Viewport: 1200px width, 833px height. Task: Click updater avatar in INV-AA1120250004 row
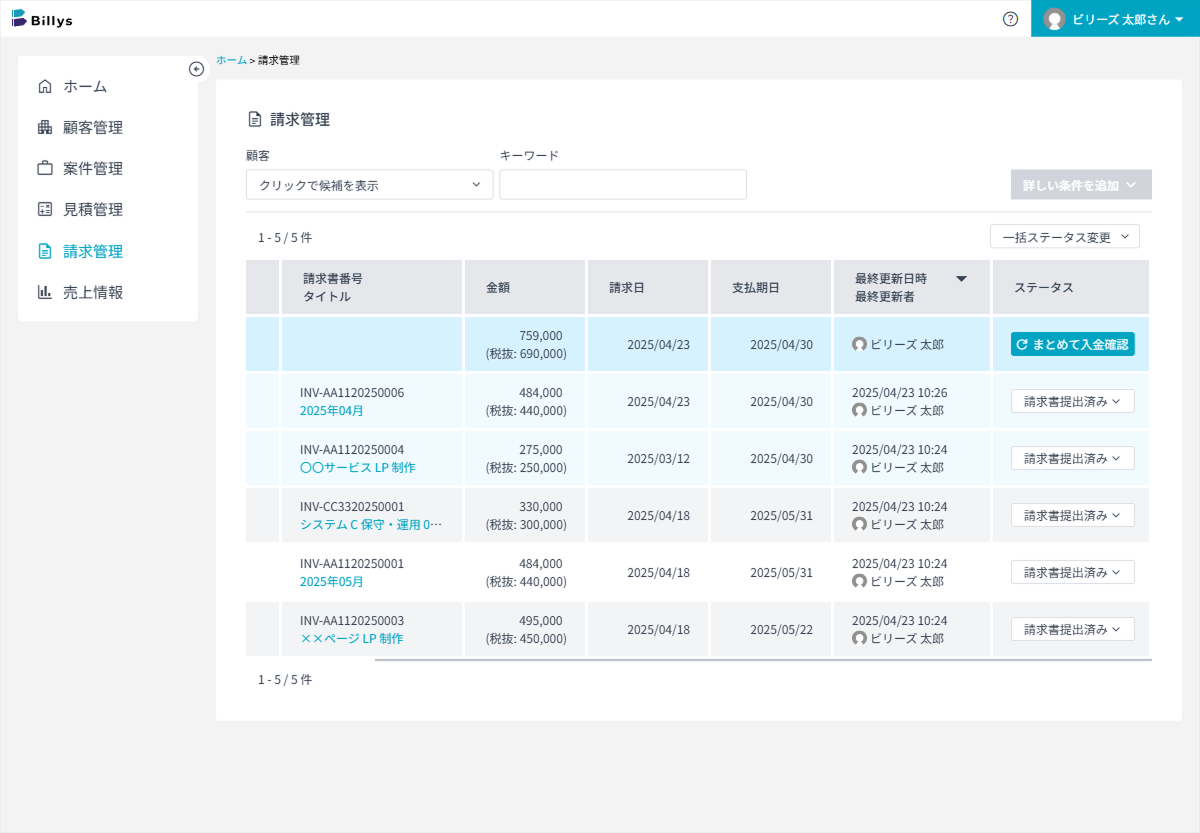click(859, 467)
